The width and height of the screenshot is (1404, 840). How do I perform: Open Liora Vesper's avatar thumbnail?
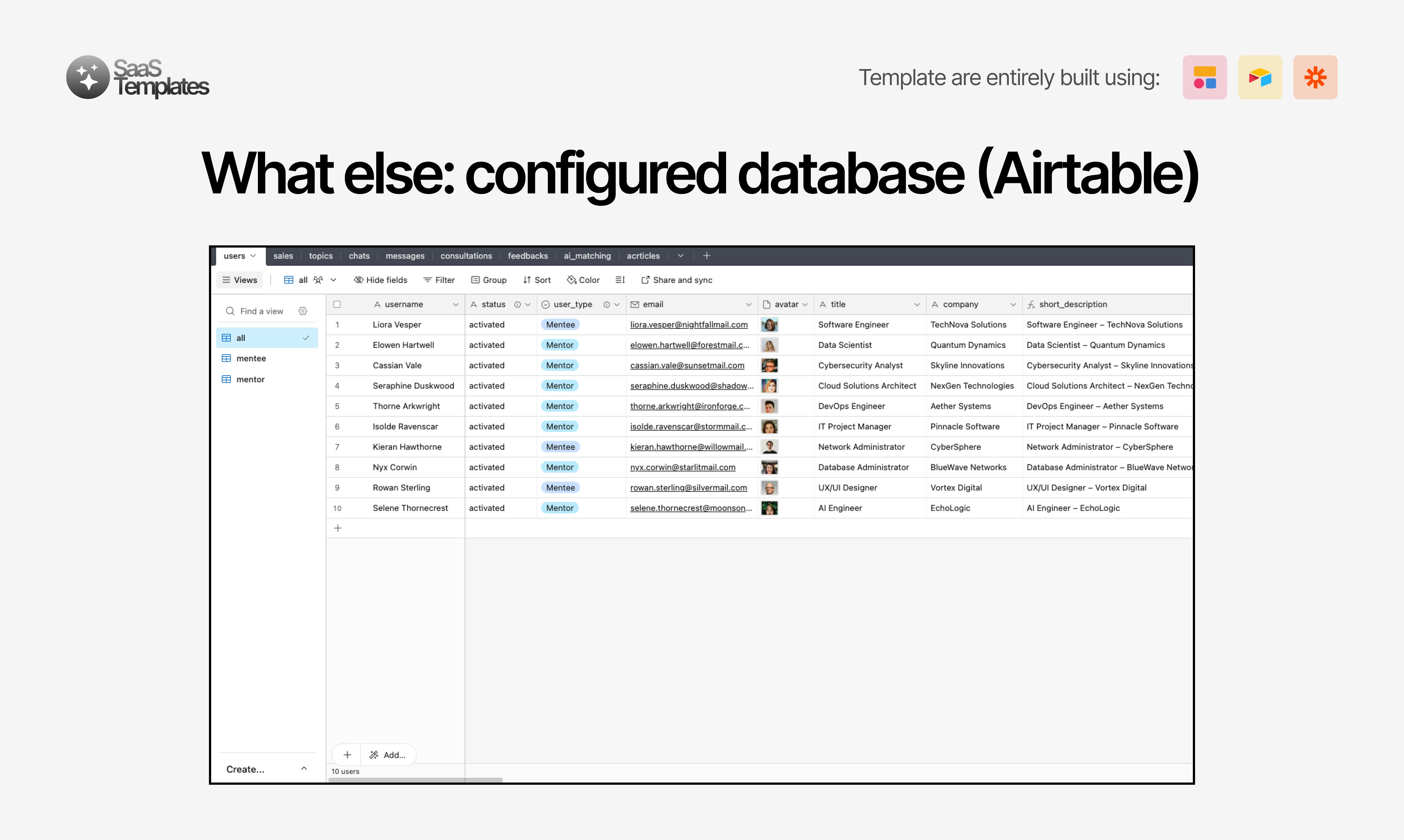tap(769, 324)
